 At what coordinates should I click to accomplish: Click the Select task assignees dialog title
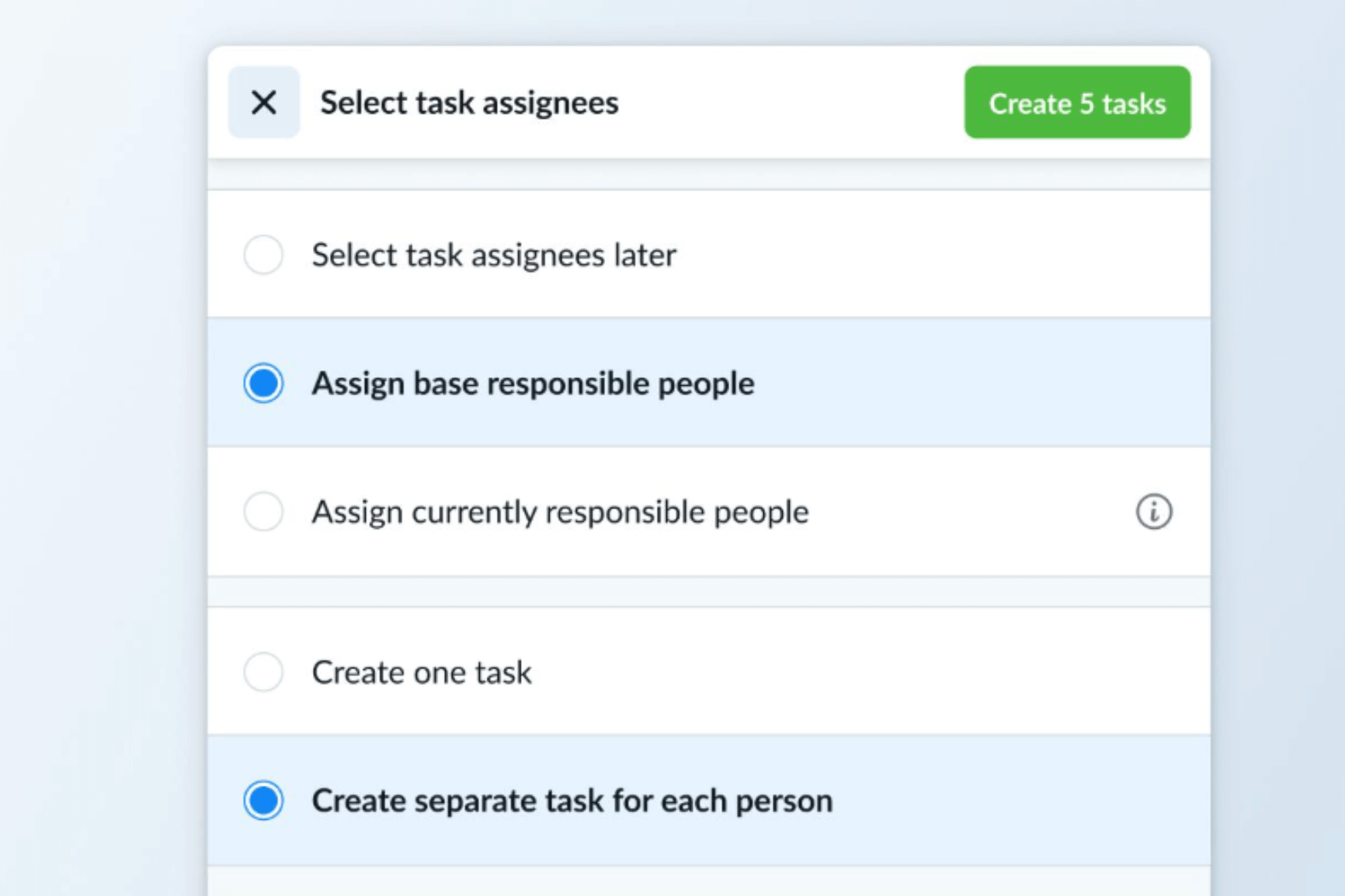[469, 102]
